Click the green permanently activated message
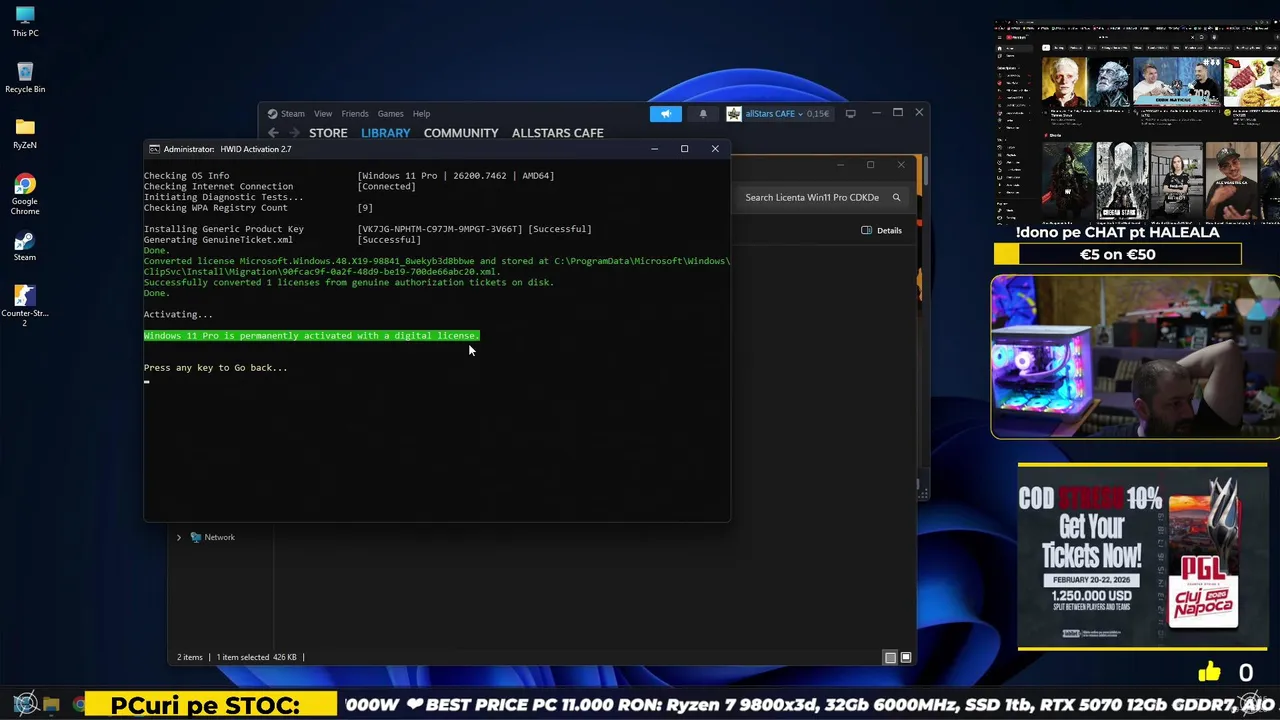 (311, 336)
